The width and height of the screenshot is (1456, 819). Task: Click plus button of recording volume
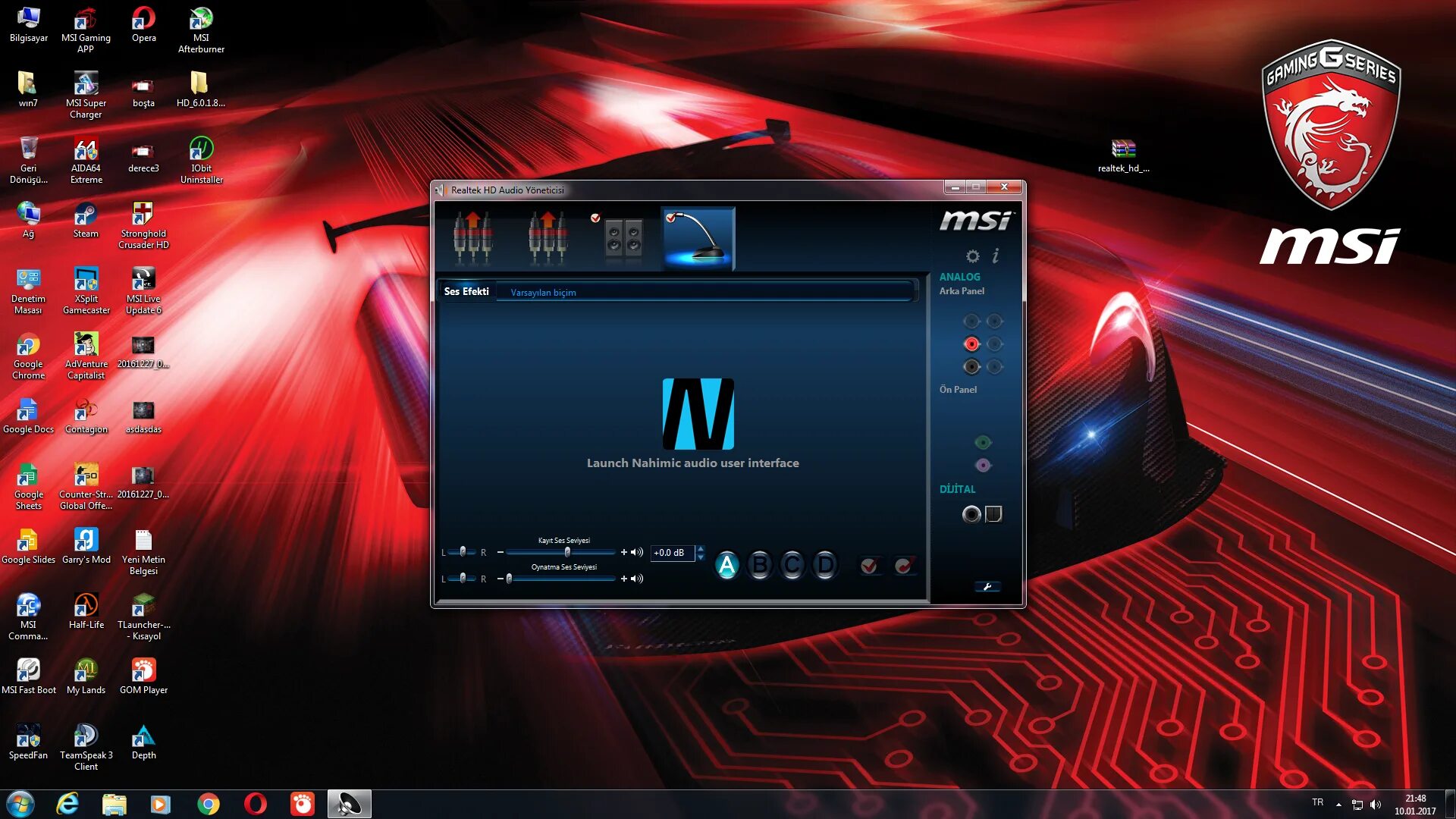pos(624,552)
